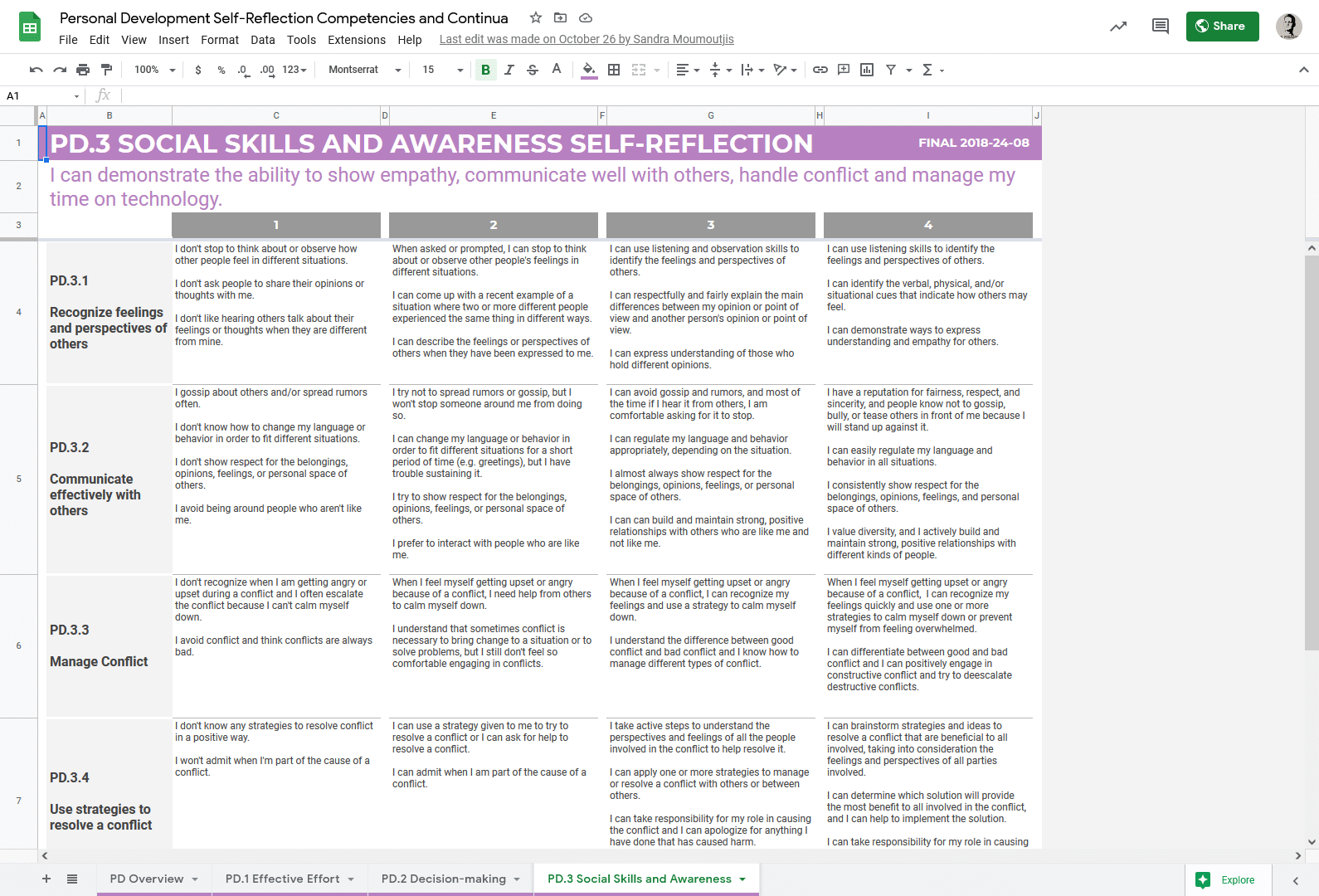Open the last edit history link
Viewport: 1319px width, 896px height.
pos(586,39)
